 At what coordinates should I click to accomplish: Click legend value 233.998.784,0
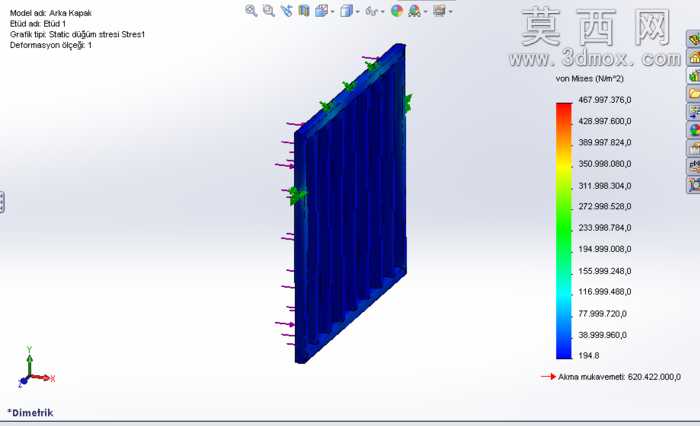coord(605,228)
